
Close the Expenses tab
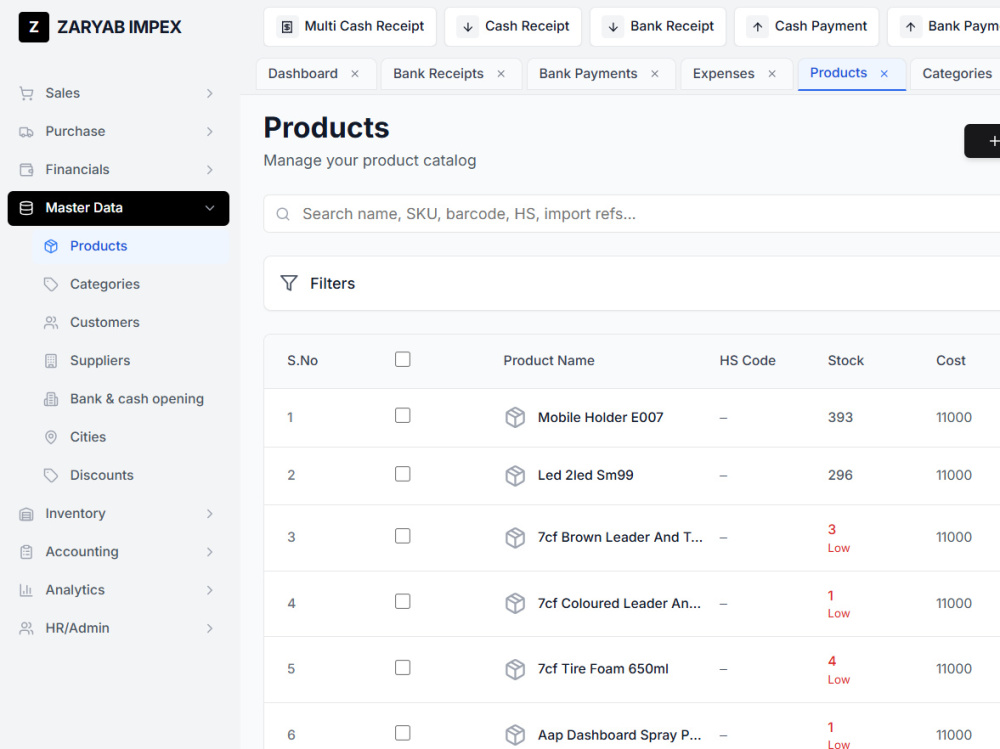pos(772,74)
